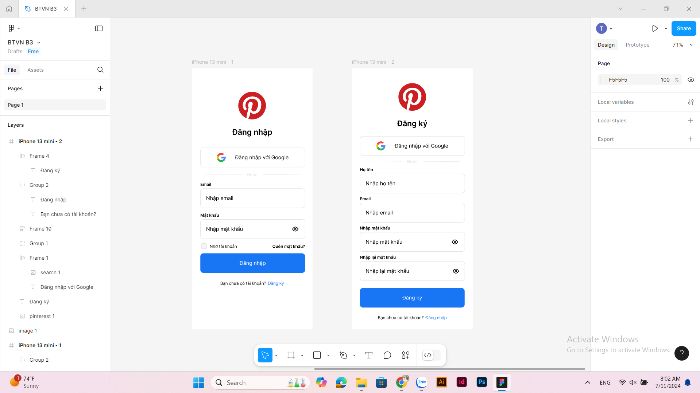Click the Nhớ tài khoản checkbox

tap(204, 246)
